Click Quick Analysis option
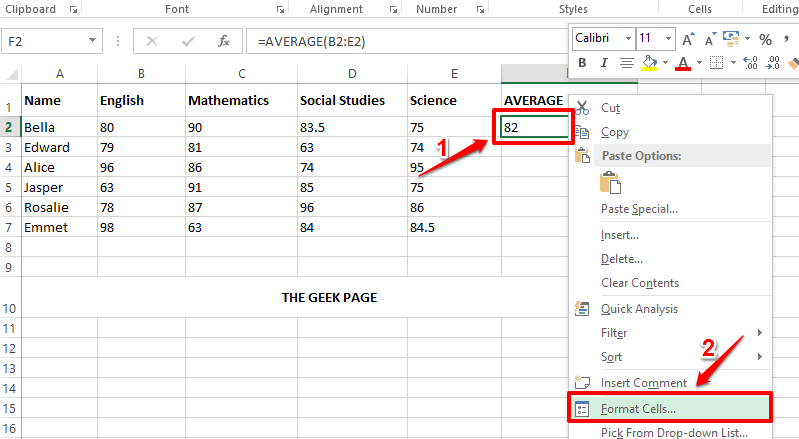Screen dimensions: 799x439 point(639,309)
